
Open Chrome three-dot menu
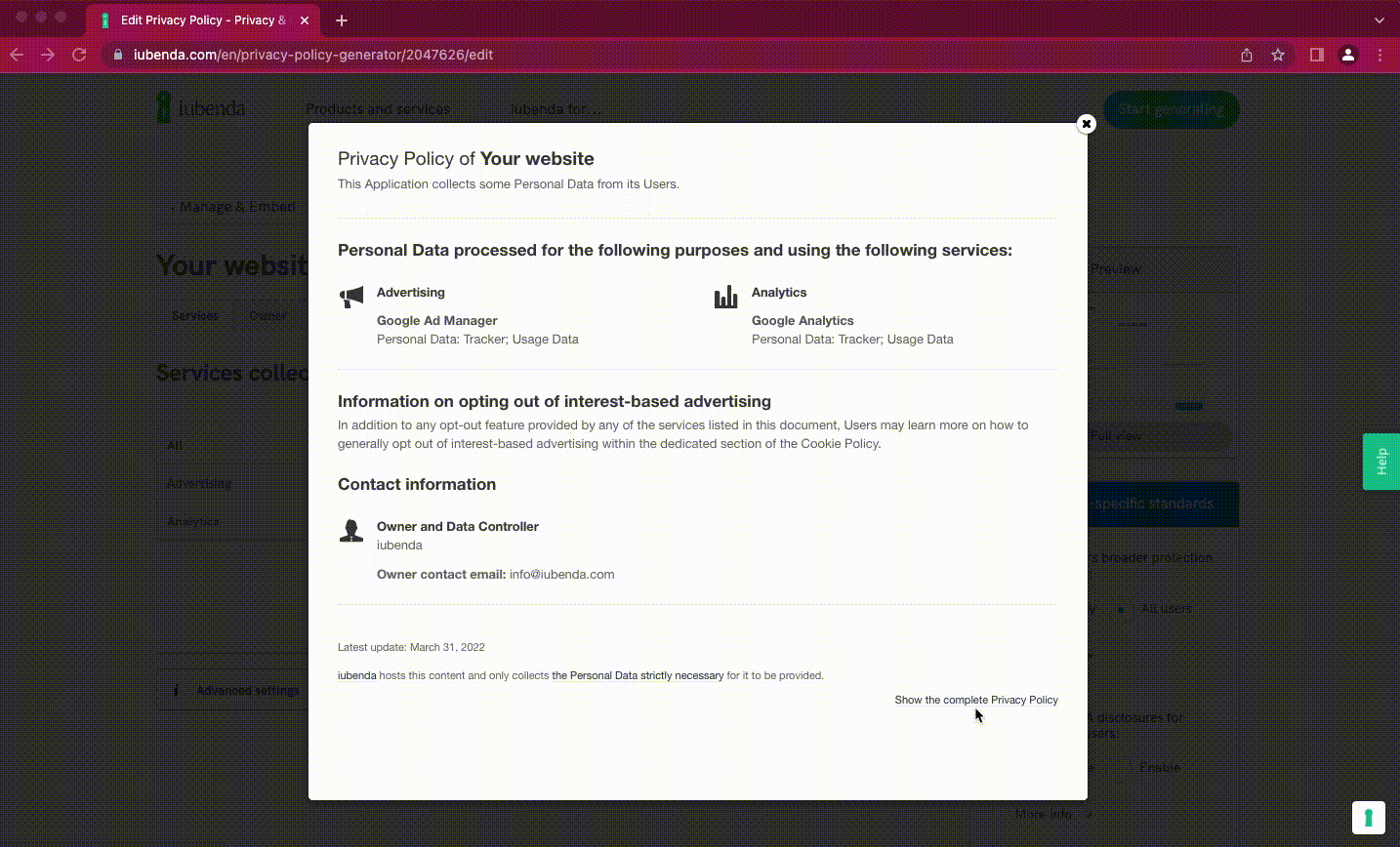click(1379, 56)
